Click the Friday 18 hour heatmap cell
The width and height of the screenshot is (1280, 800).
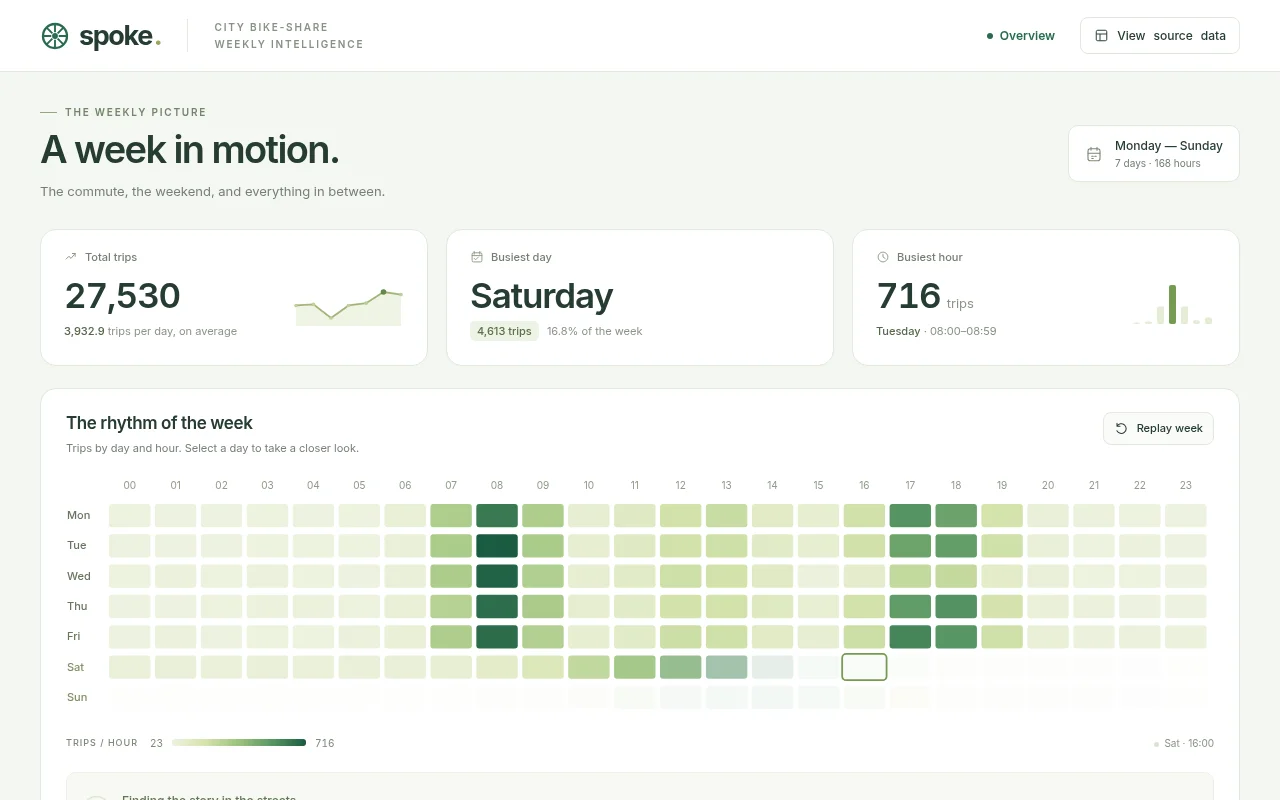coord(956,637)
